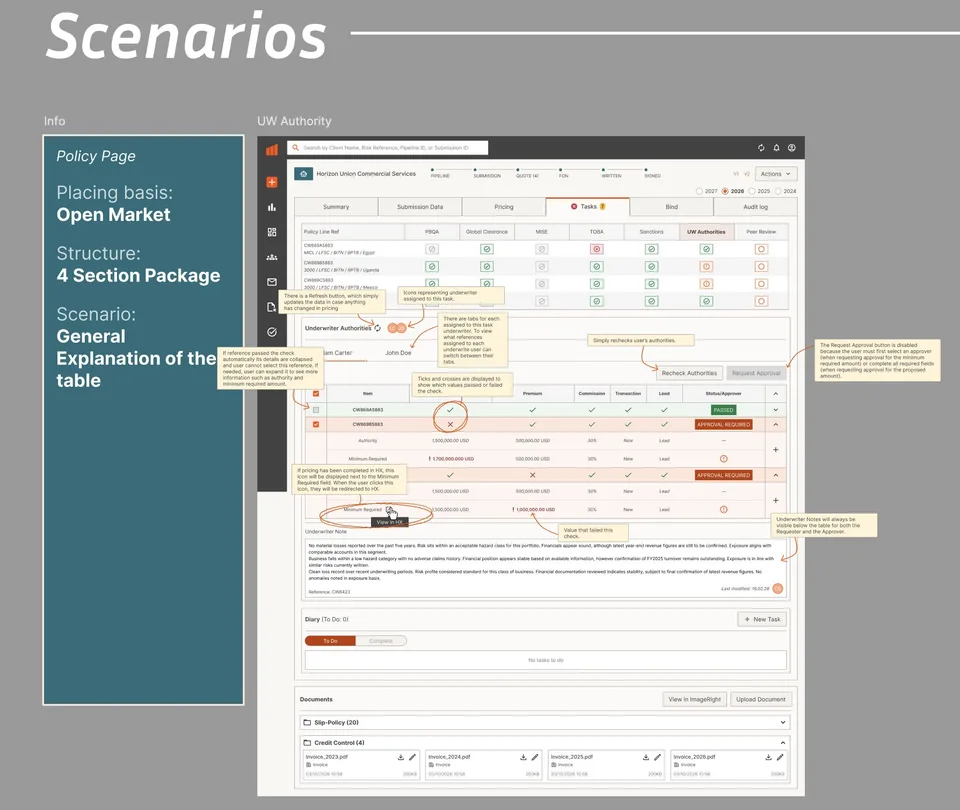Image resolution: width=960 pixels, height=810 pixels.
Task: Click the Sanctions status icon for the Uganda line
Action: (651, 266)
